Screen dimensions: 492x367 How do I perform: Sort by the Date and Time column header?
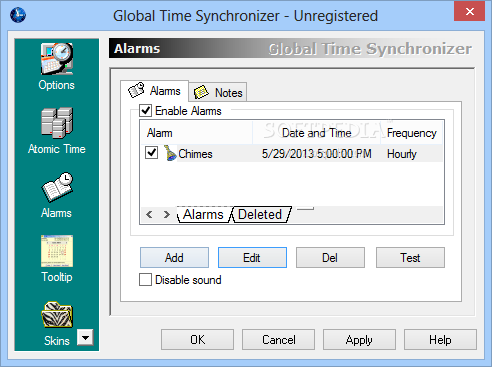click(x=317, y=133)
